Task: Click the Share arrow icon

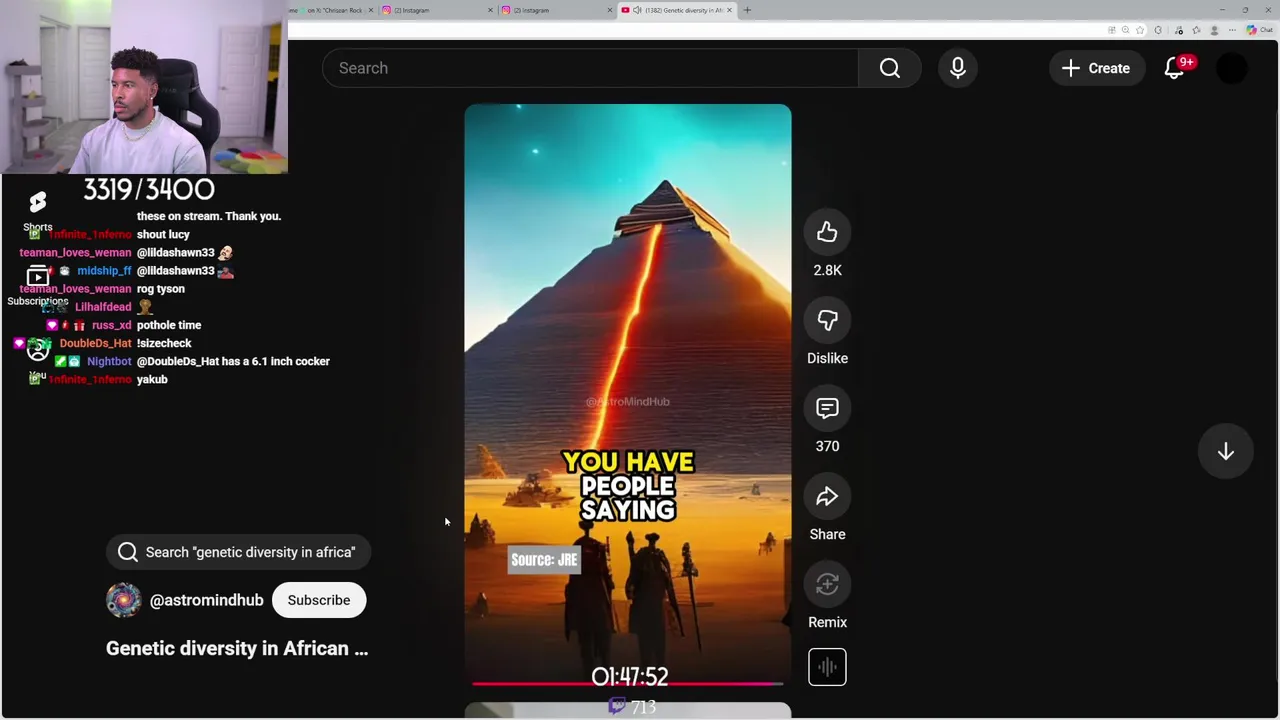Action: (827, 496)
